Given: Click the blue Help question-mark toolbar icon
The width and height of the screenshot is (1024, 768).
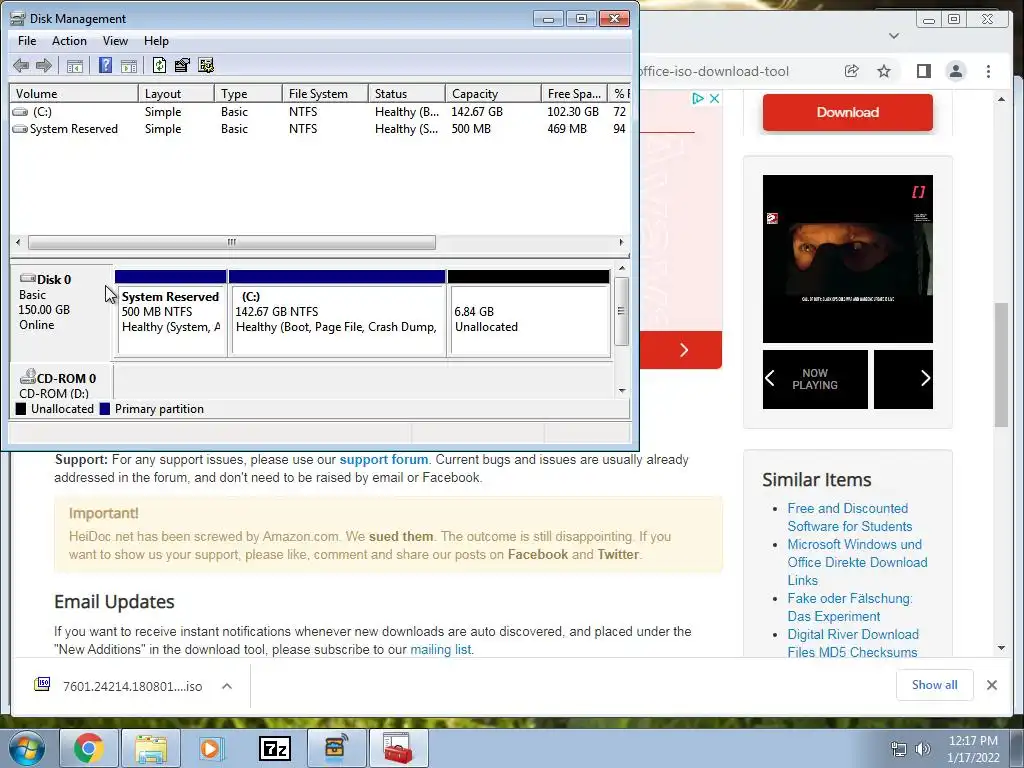Looking at the screenshot, I should 105,65.
